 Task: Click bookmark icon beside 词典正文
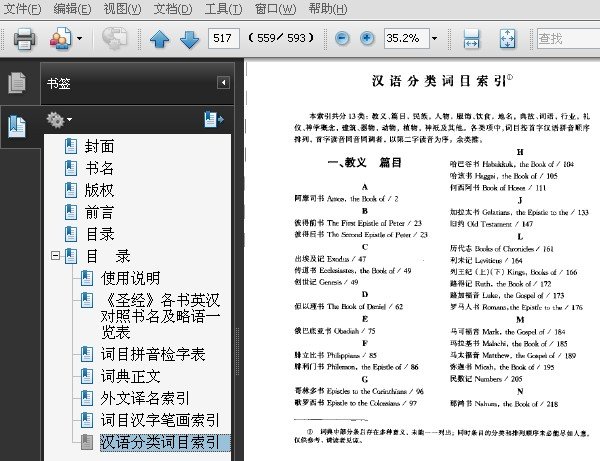[x=86, y=376]
